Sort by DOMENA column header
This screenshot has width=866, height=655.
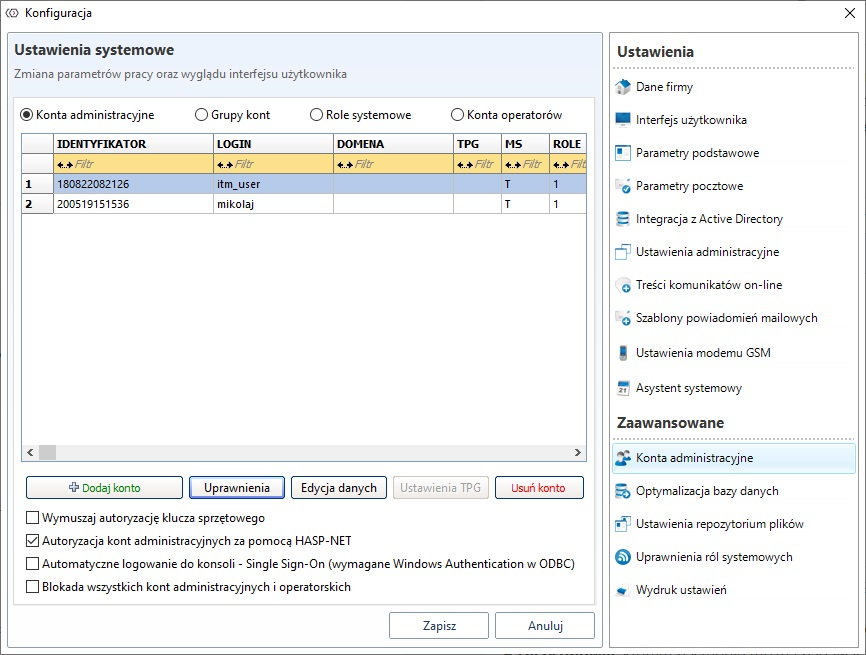pos(393,144)
